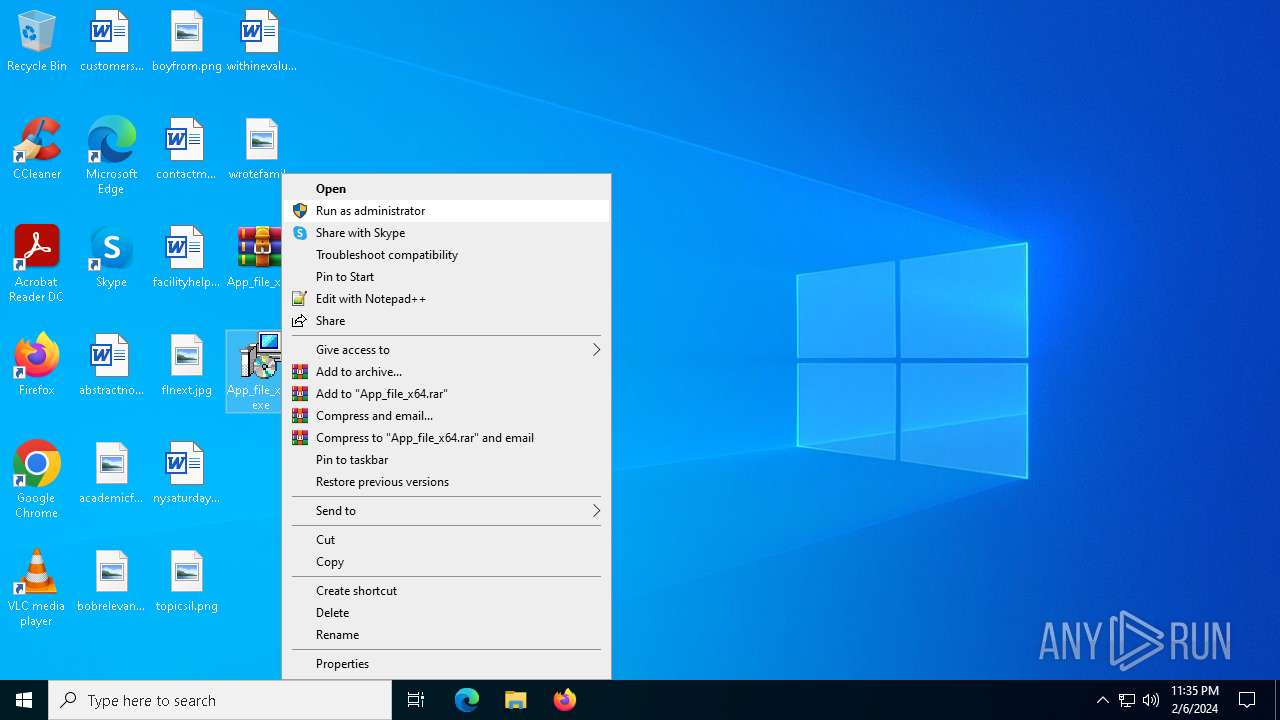Choose Properties in the context menu
This screenshot has width=1280, height=720.
(x=445, y=664)
